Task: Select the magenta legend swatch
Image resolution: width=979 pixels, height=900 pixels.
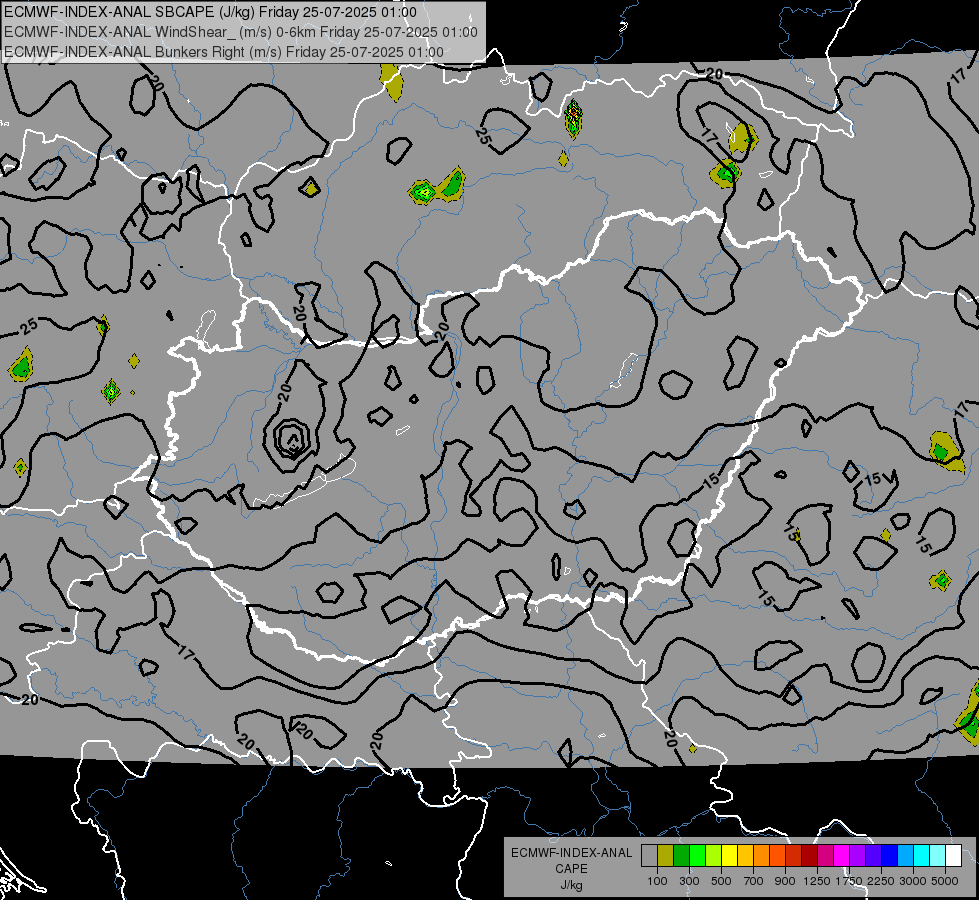Action: coord(842,856)
